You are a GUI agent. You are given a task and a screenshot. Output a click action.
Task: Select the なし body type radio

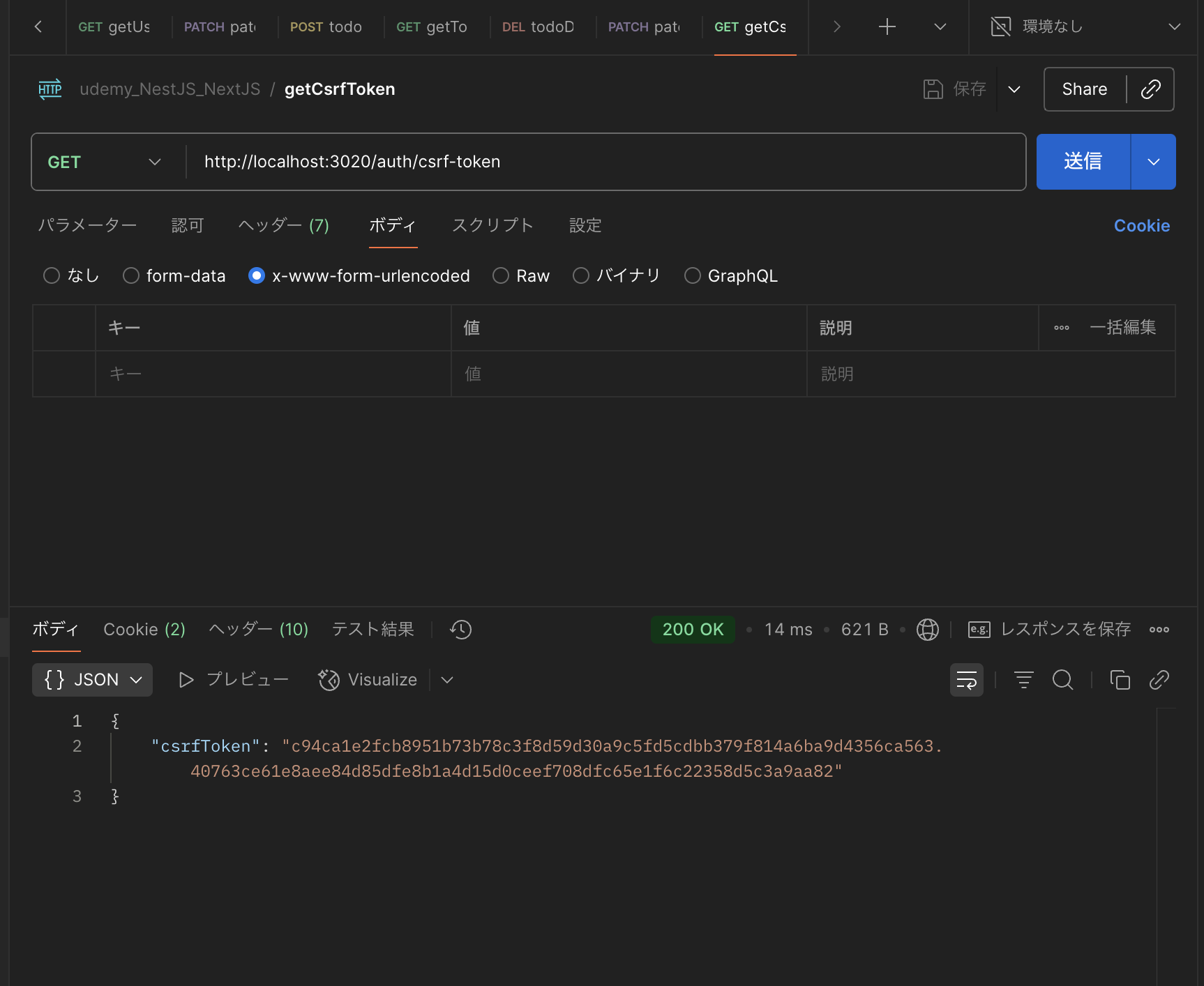pos(52,275)
